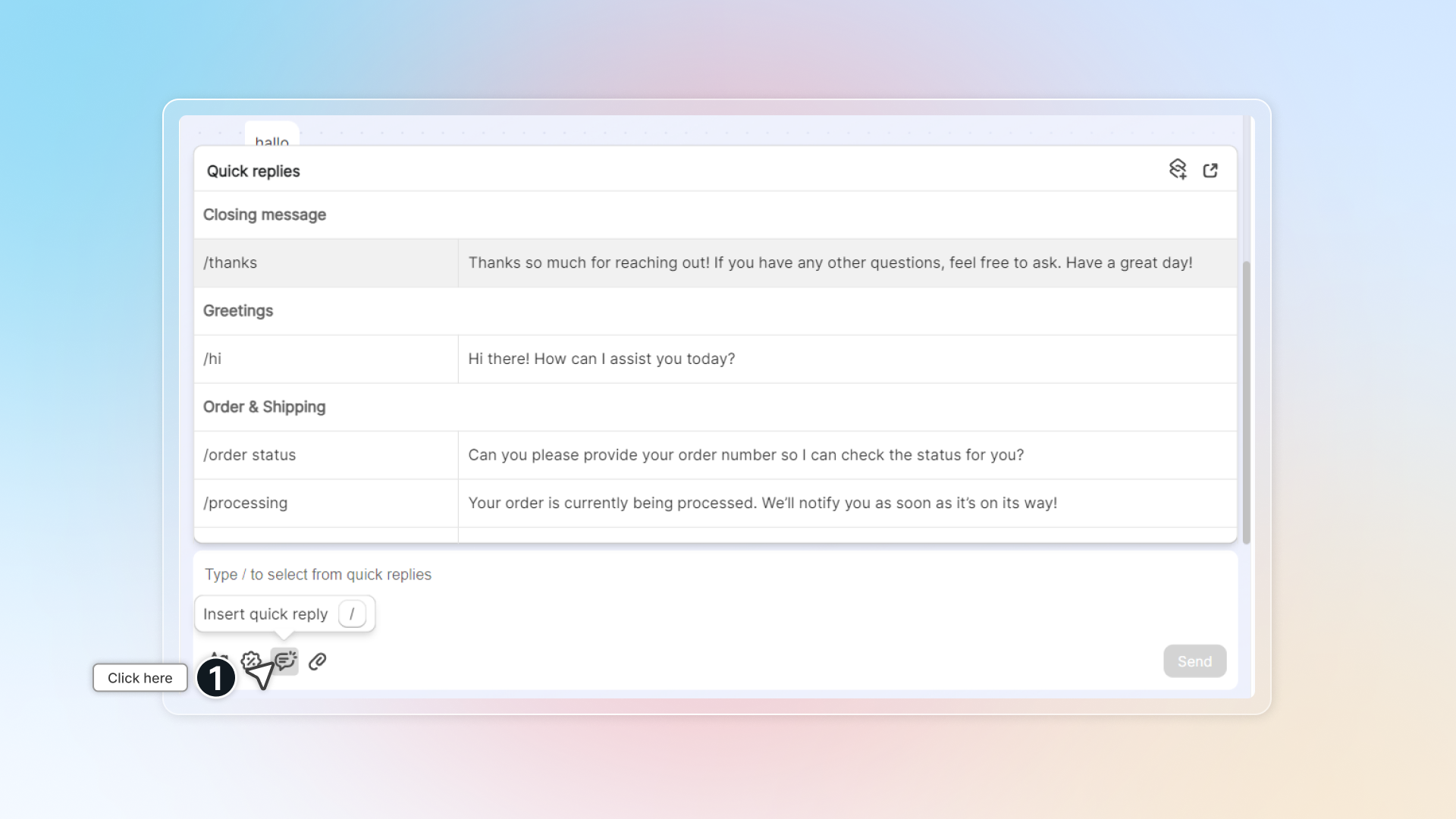Click the 'Click here' label button
1456x819 pixels.
140,677
